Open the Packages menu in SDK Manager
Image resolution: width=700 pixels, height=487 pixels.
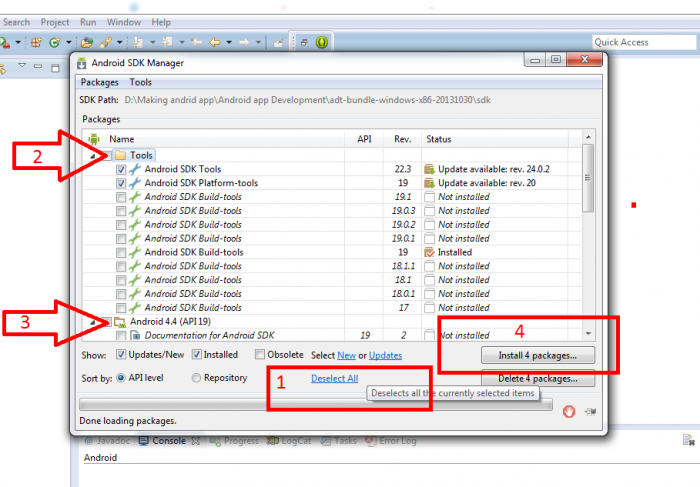point(100,82)
